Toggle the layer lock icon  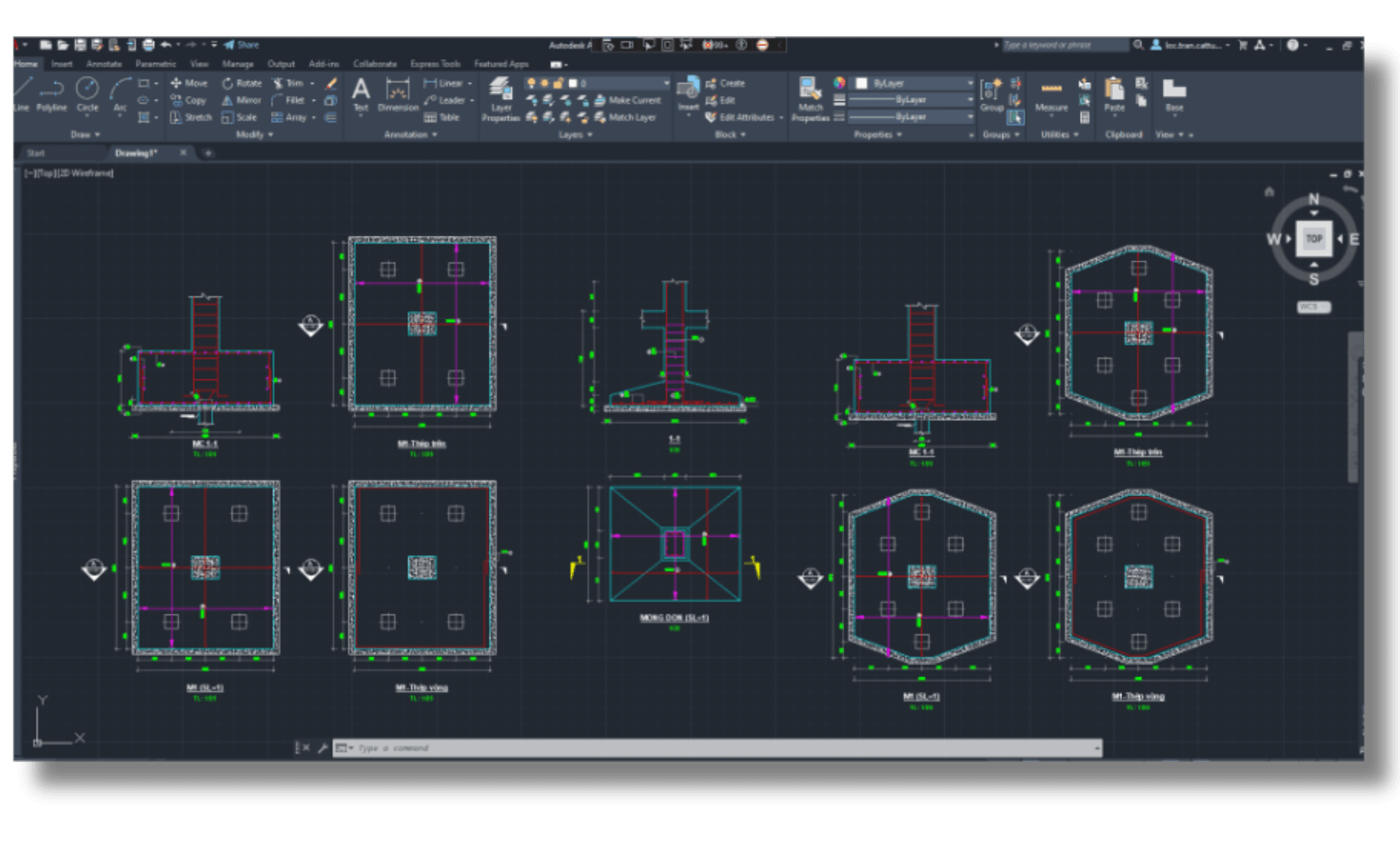[x=559, y=83]
